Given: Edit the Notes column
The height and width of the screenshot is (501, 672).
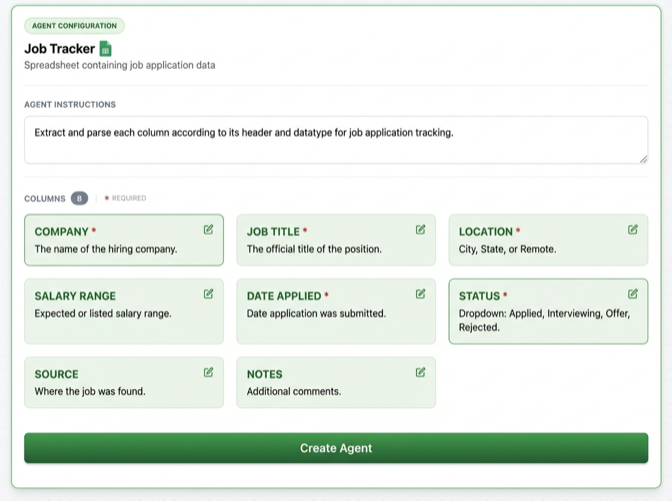Looking at the screenshot, I should pyautogui.click(x=420, y=372).
